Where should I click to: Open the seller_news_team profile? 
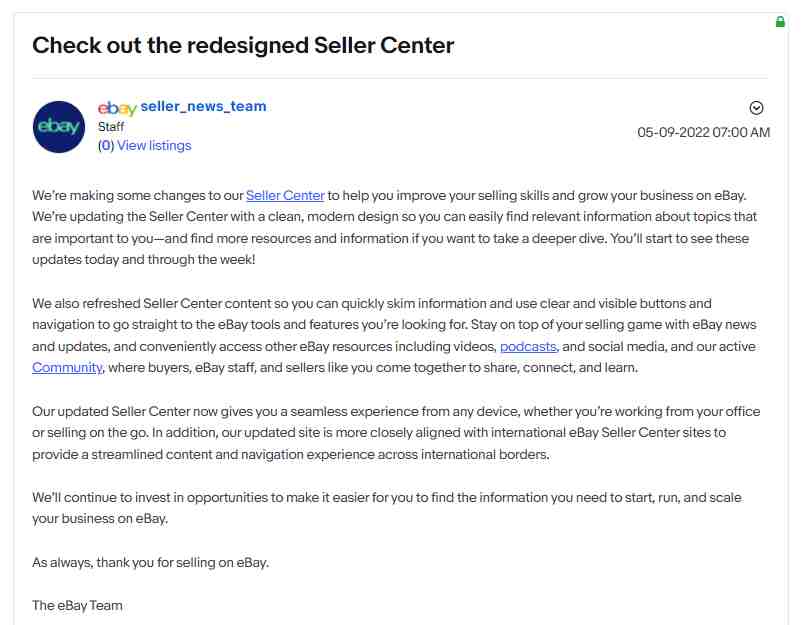[203, 106]
